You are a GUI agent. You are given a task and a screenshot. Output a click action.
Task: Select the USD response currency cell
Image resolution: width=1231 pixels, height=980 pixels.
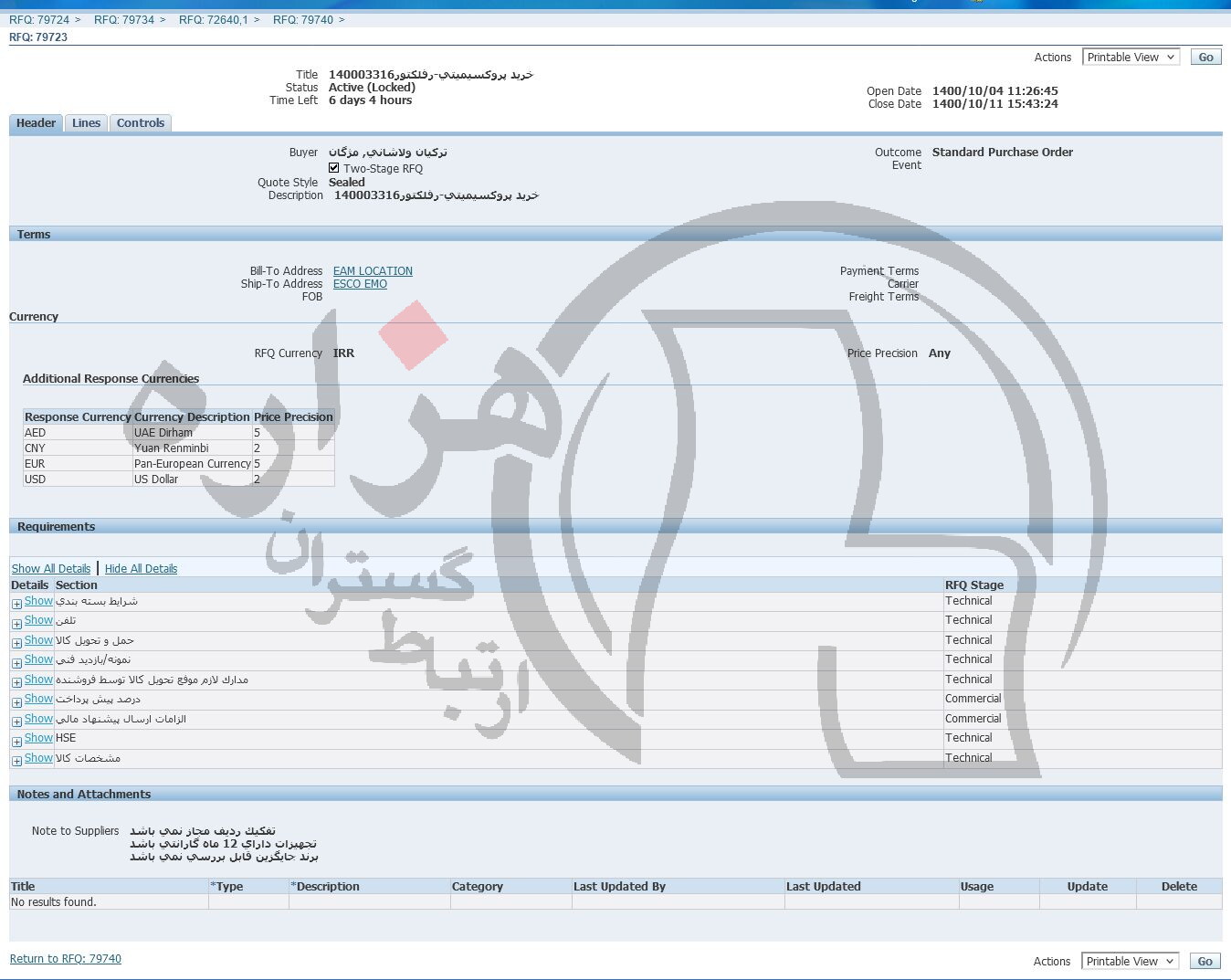pos(78,479)
